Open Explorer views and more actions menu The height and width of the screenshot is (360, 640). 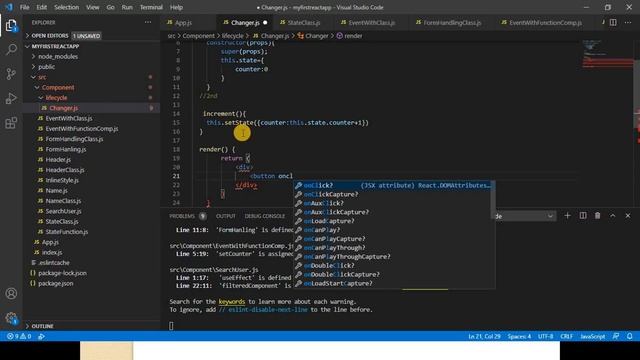[x=148, y=22]
